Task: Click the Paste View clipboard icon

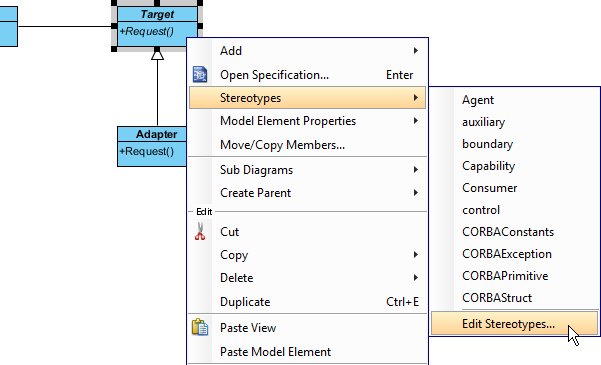Action: (200, 327)
